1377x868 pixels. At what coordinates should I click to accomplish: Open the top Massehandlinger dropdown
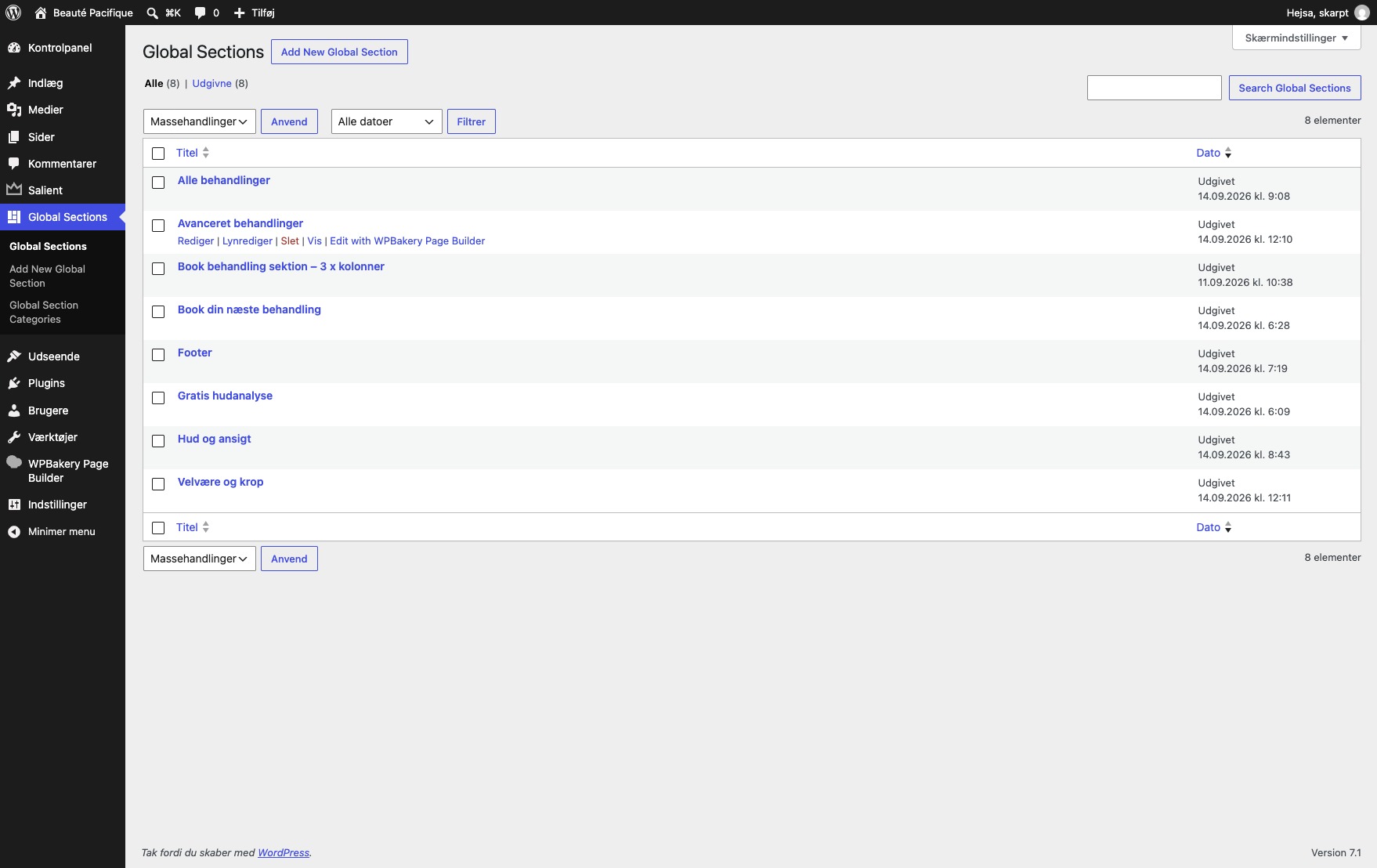[200, 121]
